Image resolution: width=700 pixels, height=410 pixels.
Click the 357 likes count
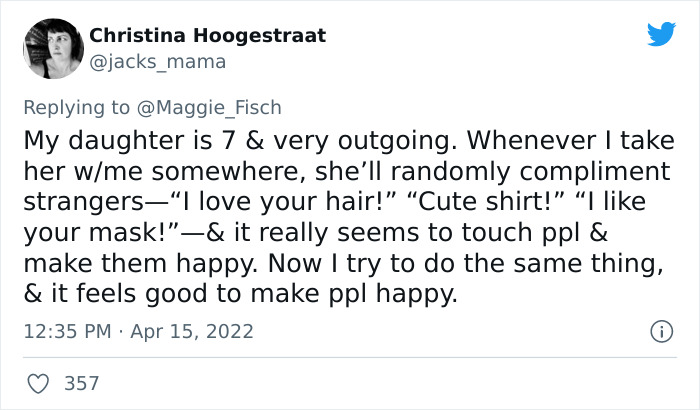81,382
